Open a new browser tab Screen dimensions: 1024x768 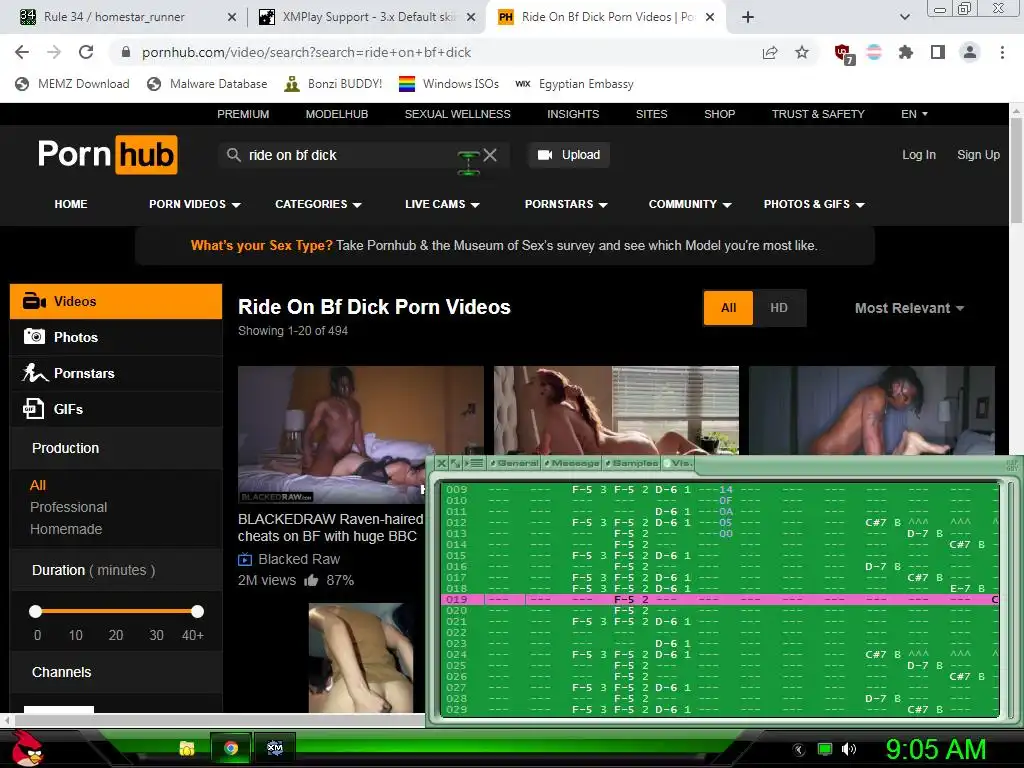click(748, 17)
